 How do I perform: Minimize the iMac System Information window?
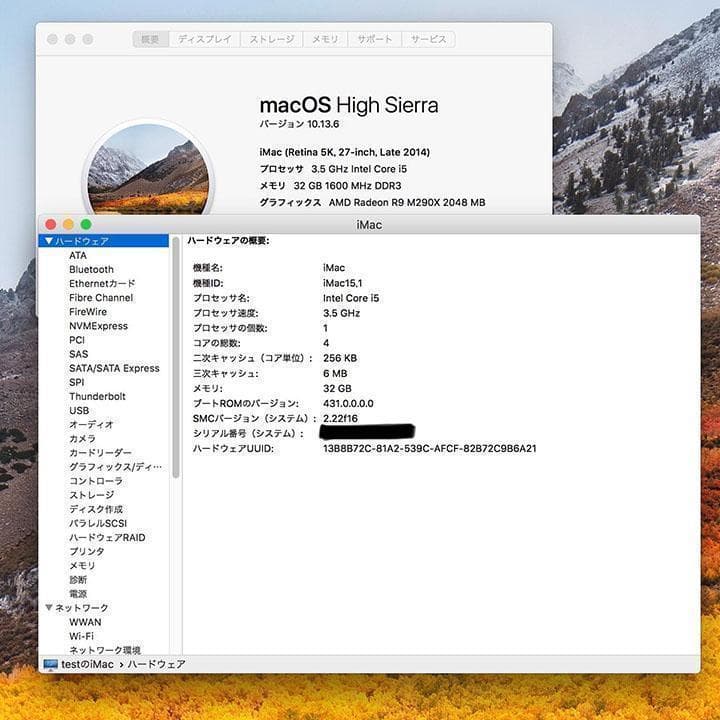(68, 225)
